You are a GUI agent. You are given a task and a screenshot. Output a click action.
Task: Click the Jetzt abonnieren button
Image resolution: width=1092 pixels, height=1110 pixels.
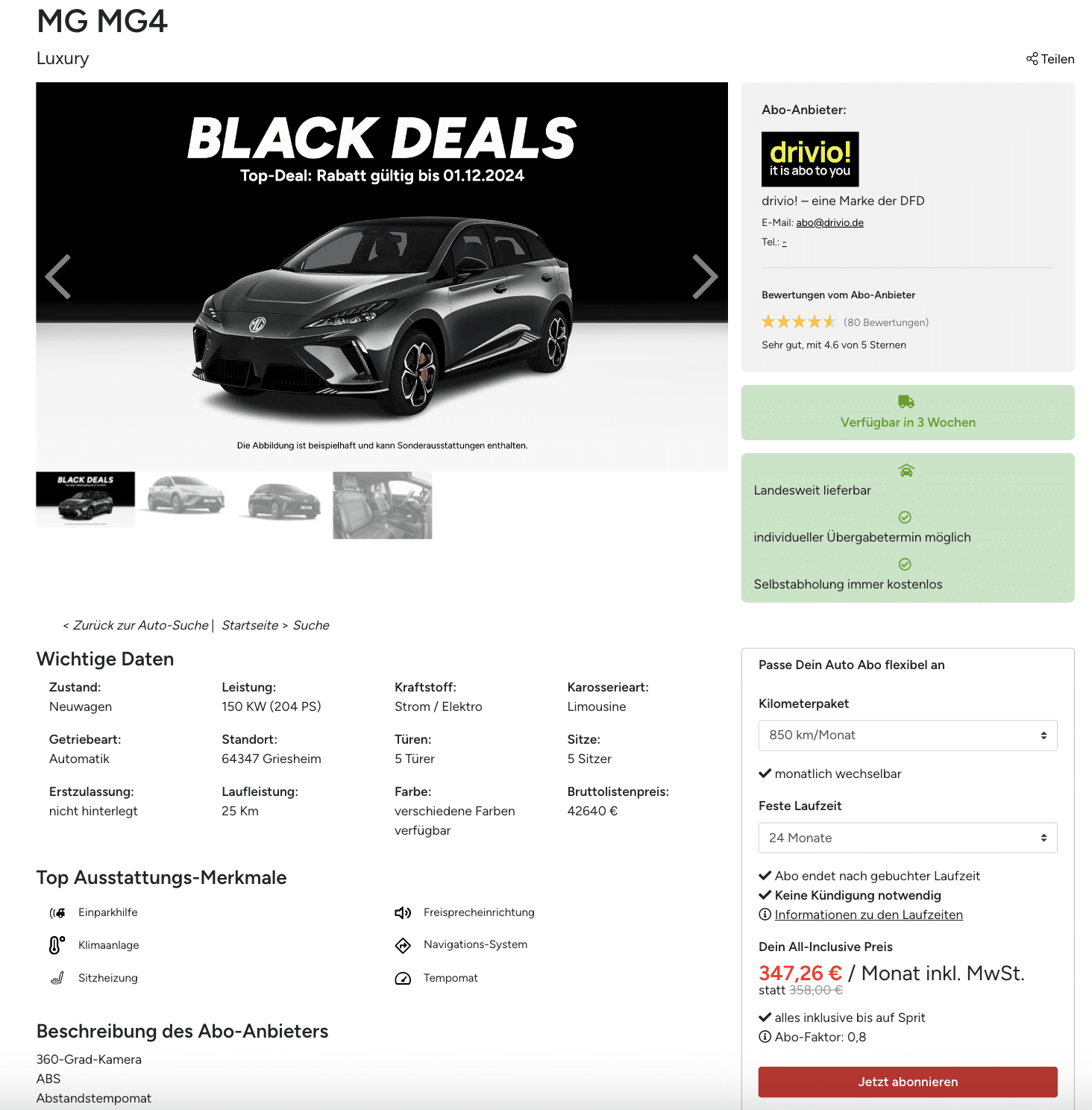point(908,1082)
